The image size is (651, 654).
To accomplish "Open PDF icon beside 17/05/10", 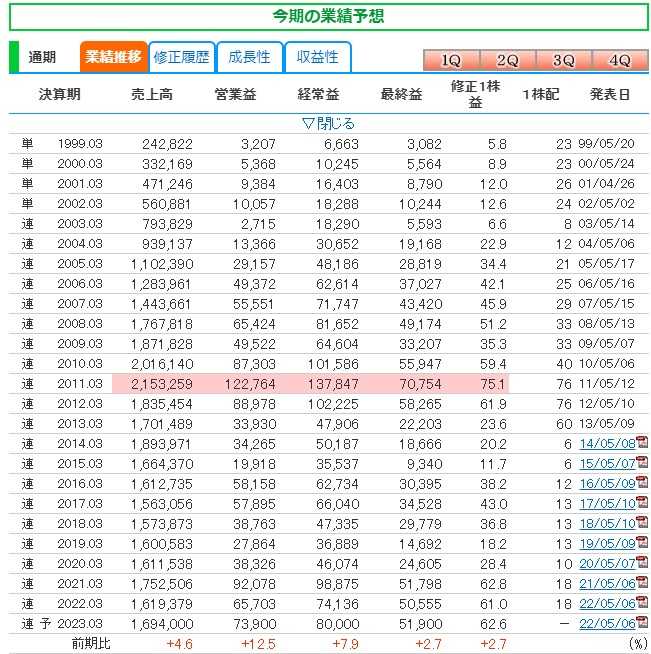I will (x=642, y=502).
